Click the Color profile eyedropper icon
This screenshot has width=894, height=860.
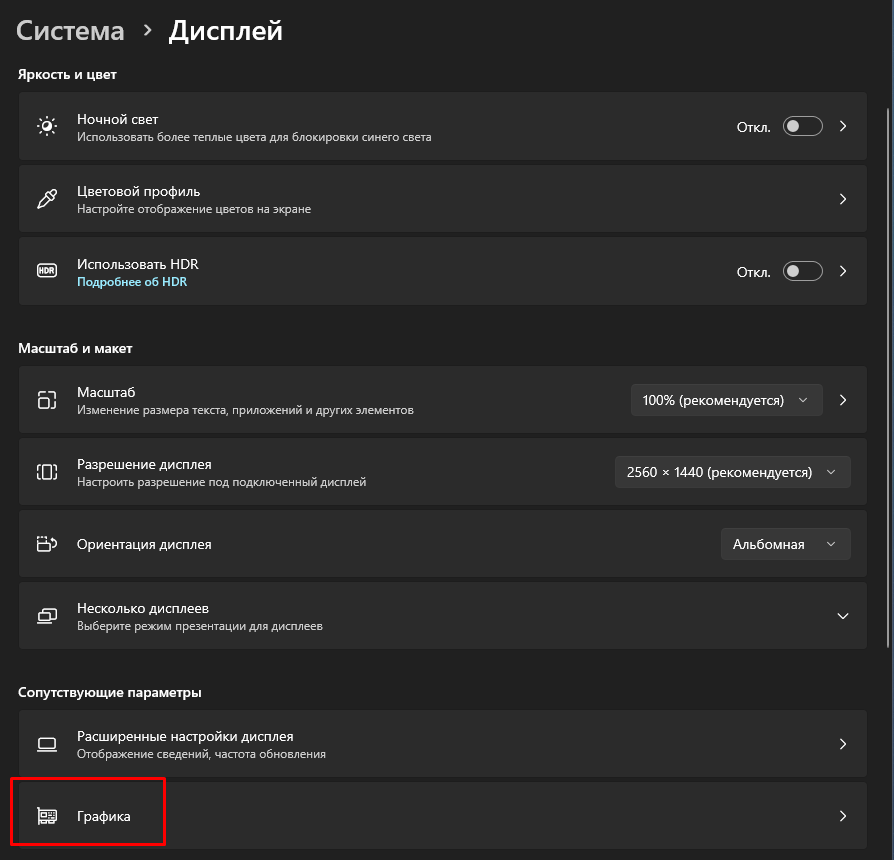point(47,199)
